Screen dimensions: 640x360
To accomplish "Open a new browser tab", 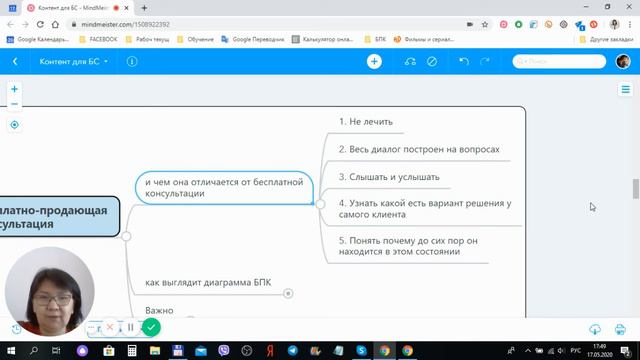I will (144, 8).
